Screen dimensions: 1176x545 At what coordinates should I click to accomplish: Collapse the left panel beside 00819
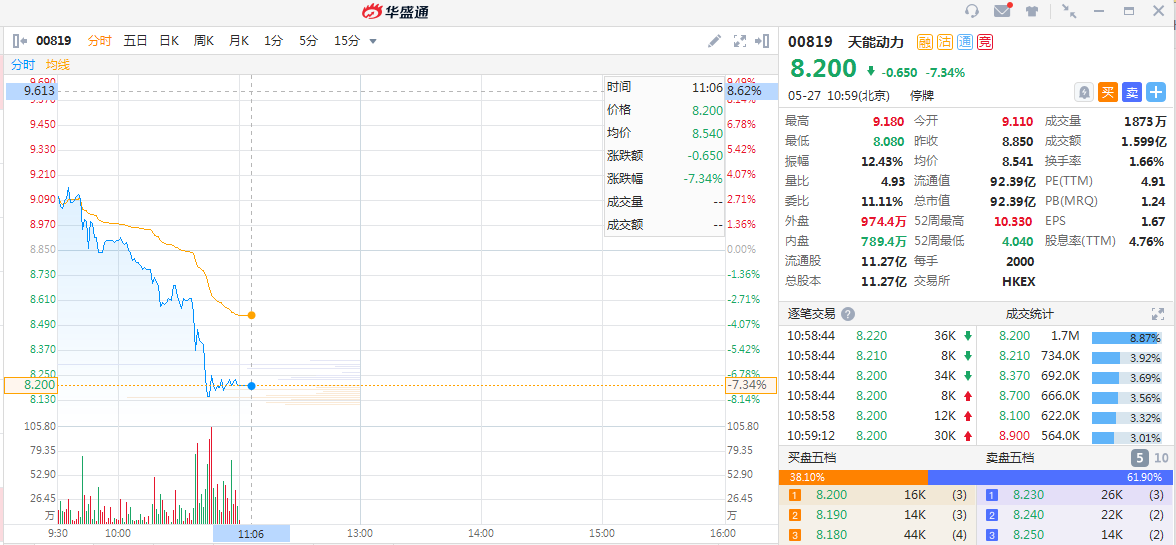[x=19, y=41]
